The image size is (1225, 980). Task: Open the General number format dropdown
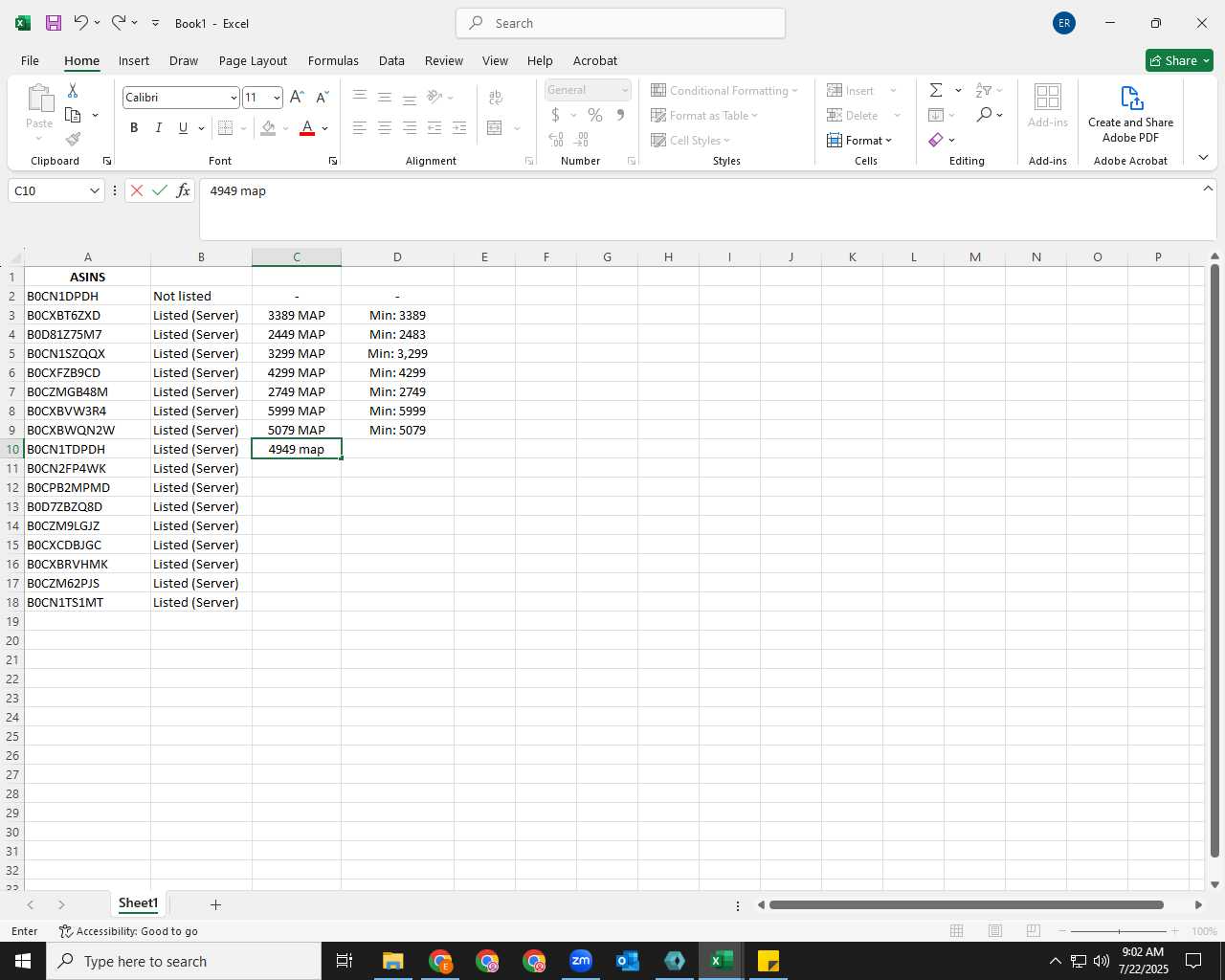pyautogui.click(x=625, y=90)
